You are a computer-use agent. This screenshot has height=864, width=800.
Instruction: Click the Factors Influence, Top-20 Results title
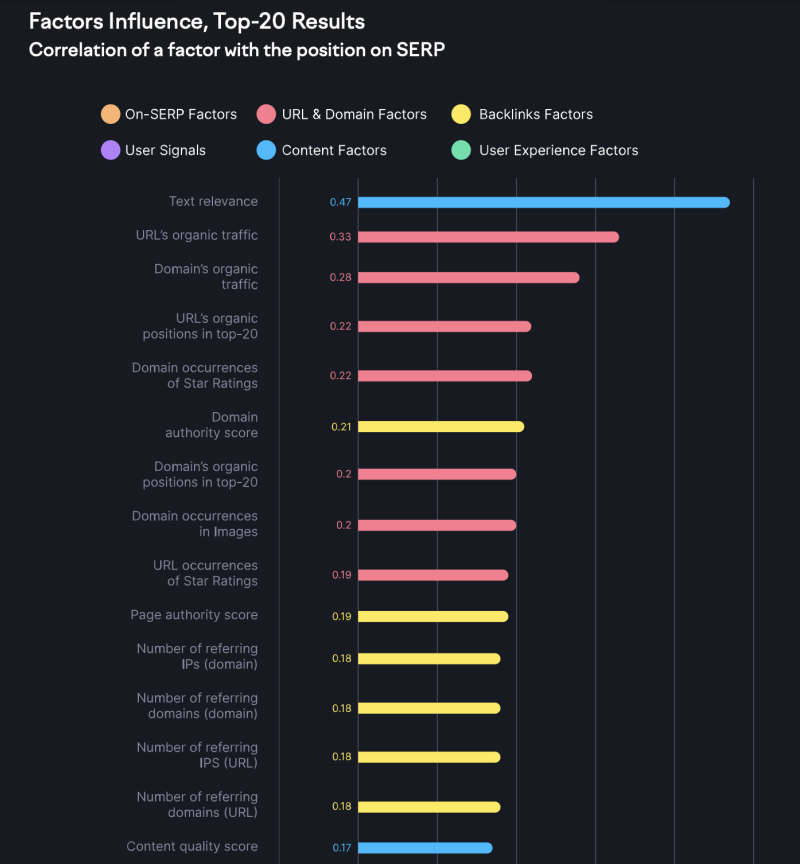197,21
